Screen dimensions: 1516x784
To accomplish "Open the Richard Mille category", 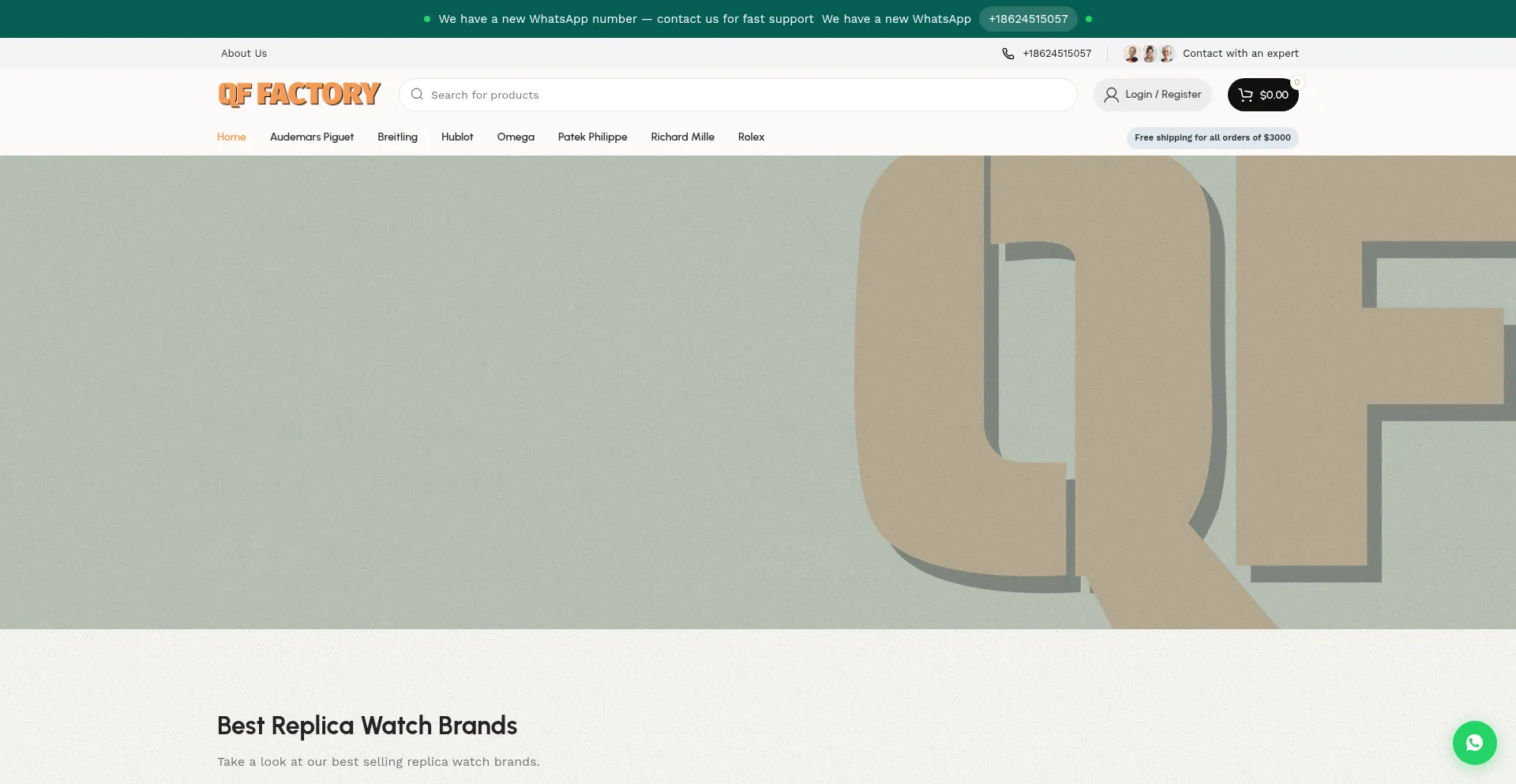I will pyautogui.click(x=682, y=137).
